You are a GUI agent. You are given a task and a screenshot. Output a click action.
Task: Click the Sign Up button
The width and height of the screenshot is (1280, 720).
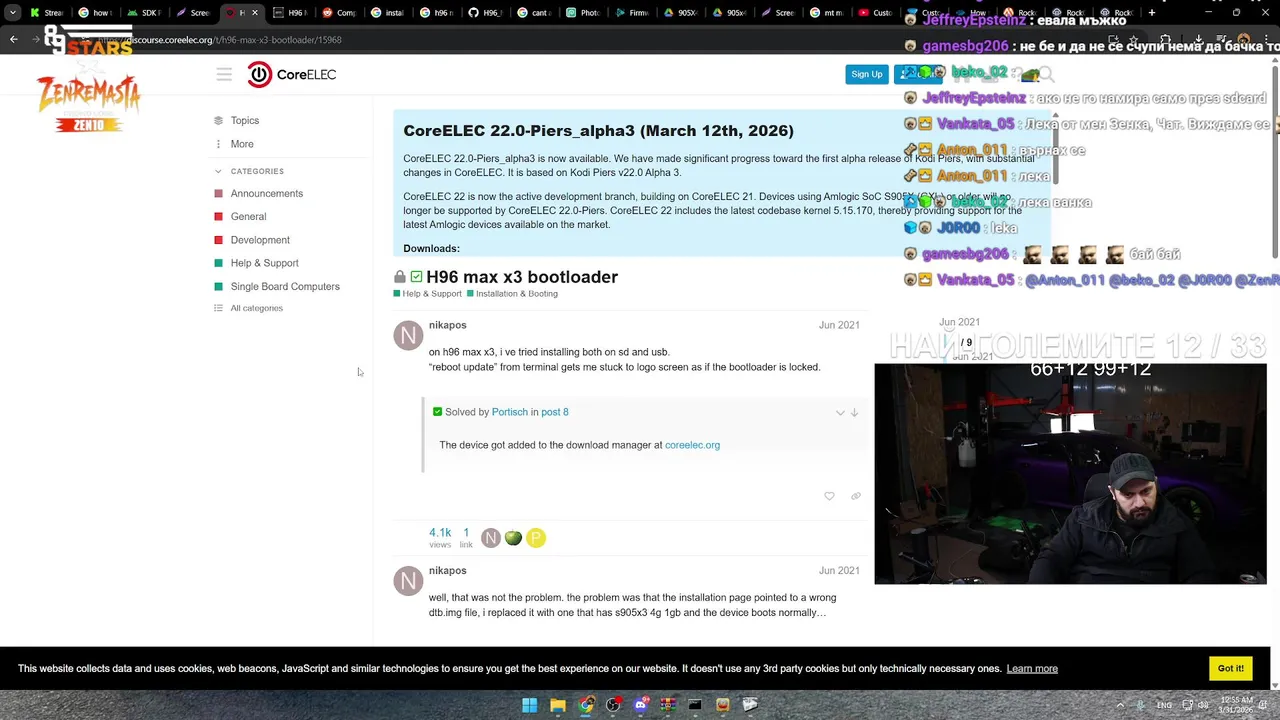pyautogui.click(x=866, y=74)
